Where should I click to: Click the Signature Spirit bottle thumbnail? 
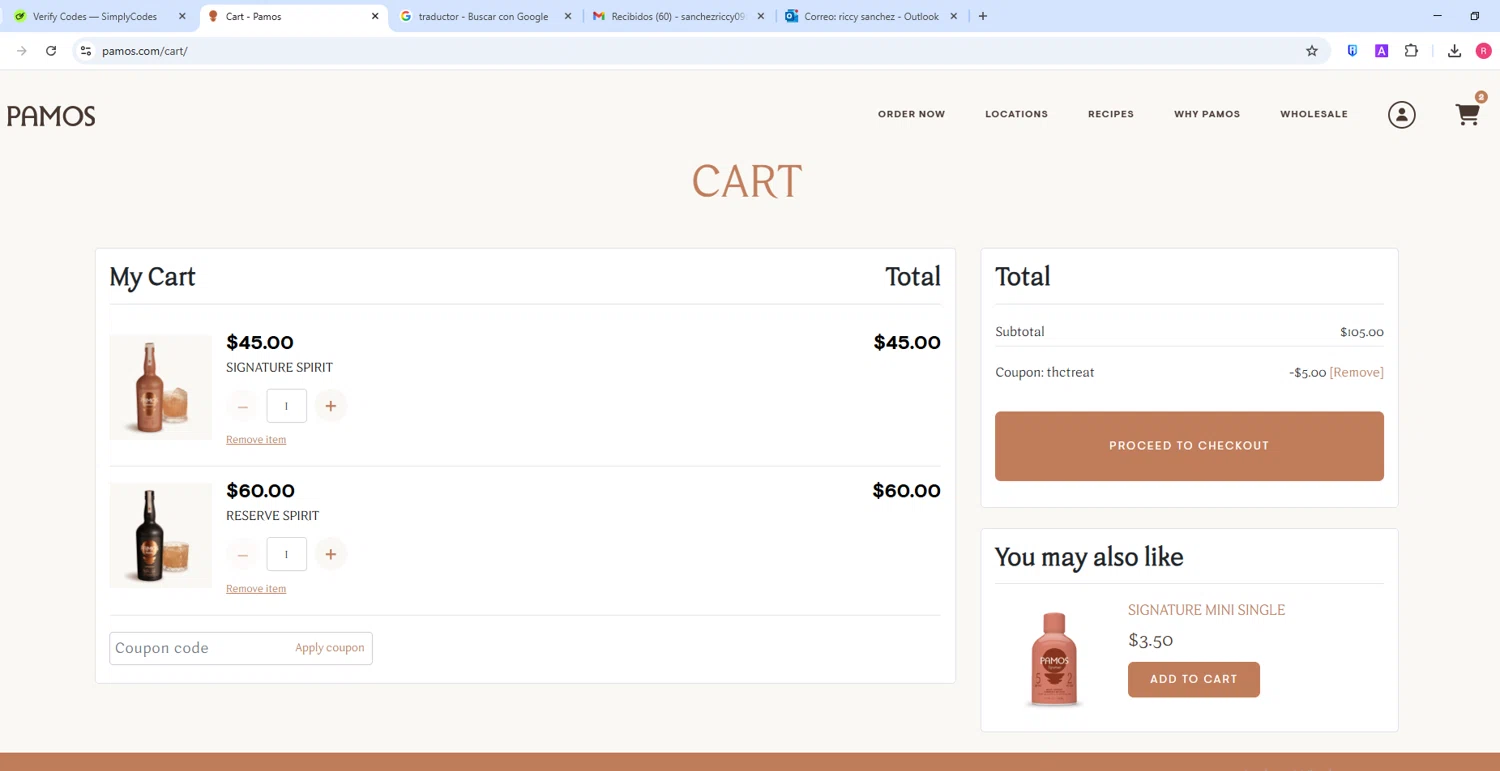tap(160, 387)
